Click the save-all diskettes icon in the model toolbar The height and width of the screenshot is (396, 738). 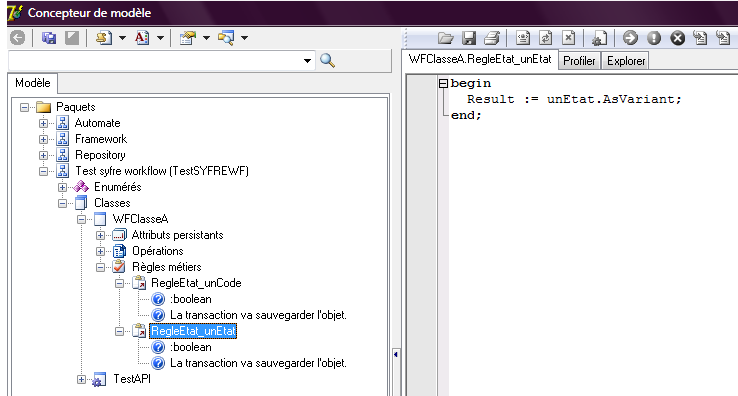pyautogui.click(x=48, y=38)
